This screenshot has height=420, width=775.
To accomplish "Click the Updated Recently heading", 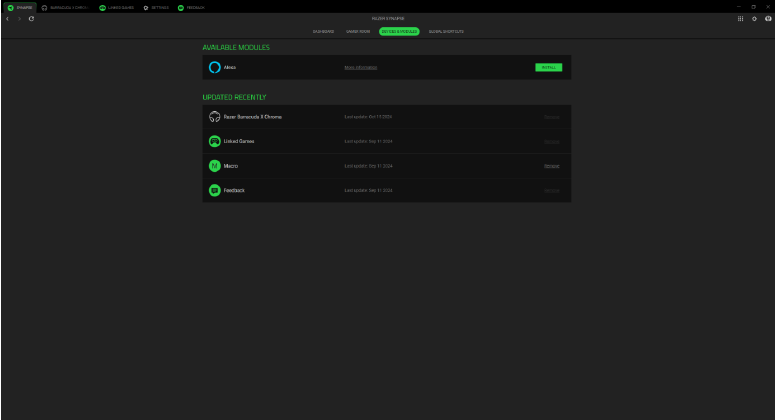I will pos(234,97).
